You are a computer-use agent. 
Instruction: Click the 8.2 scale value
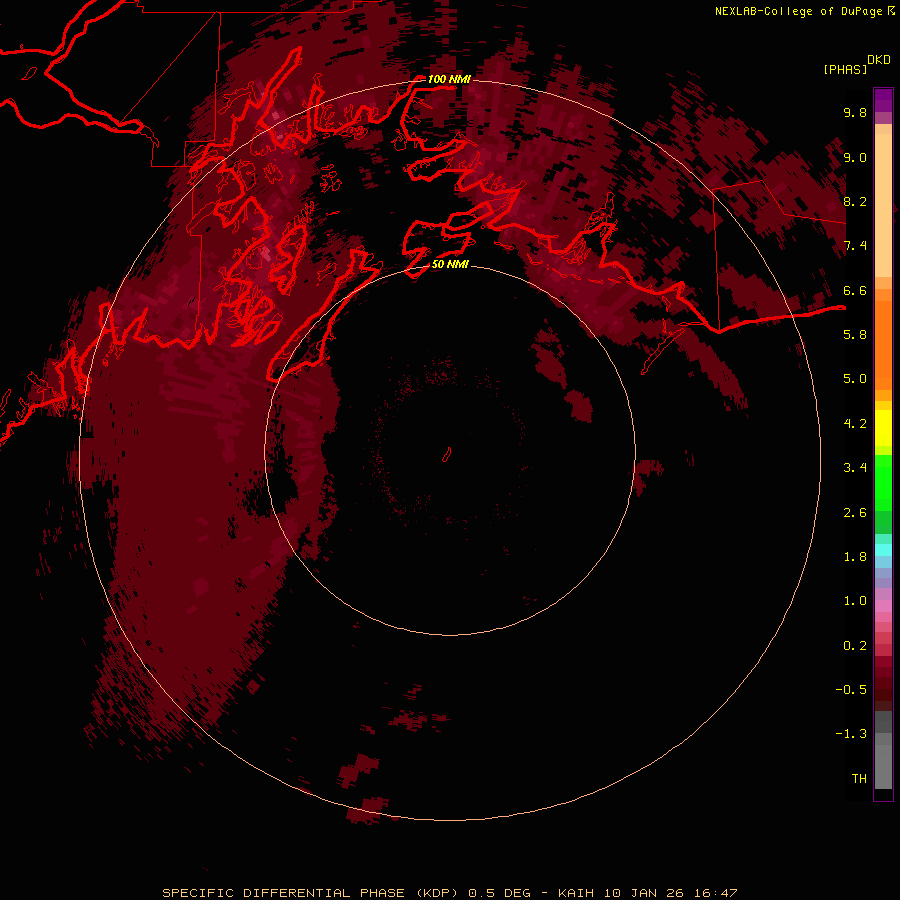pyautogui.click(x=855, y=202)
